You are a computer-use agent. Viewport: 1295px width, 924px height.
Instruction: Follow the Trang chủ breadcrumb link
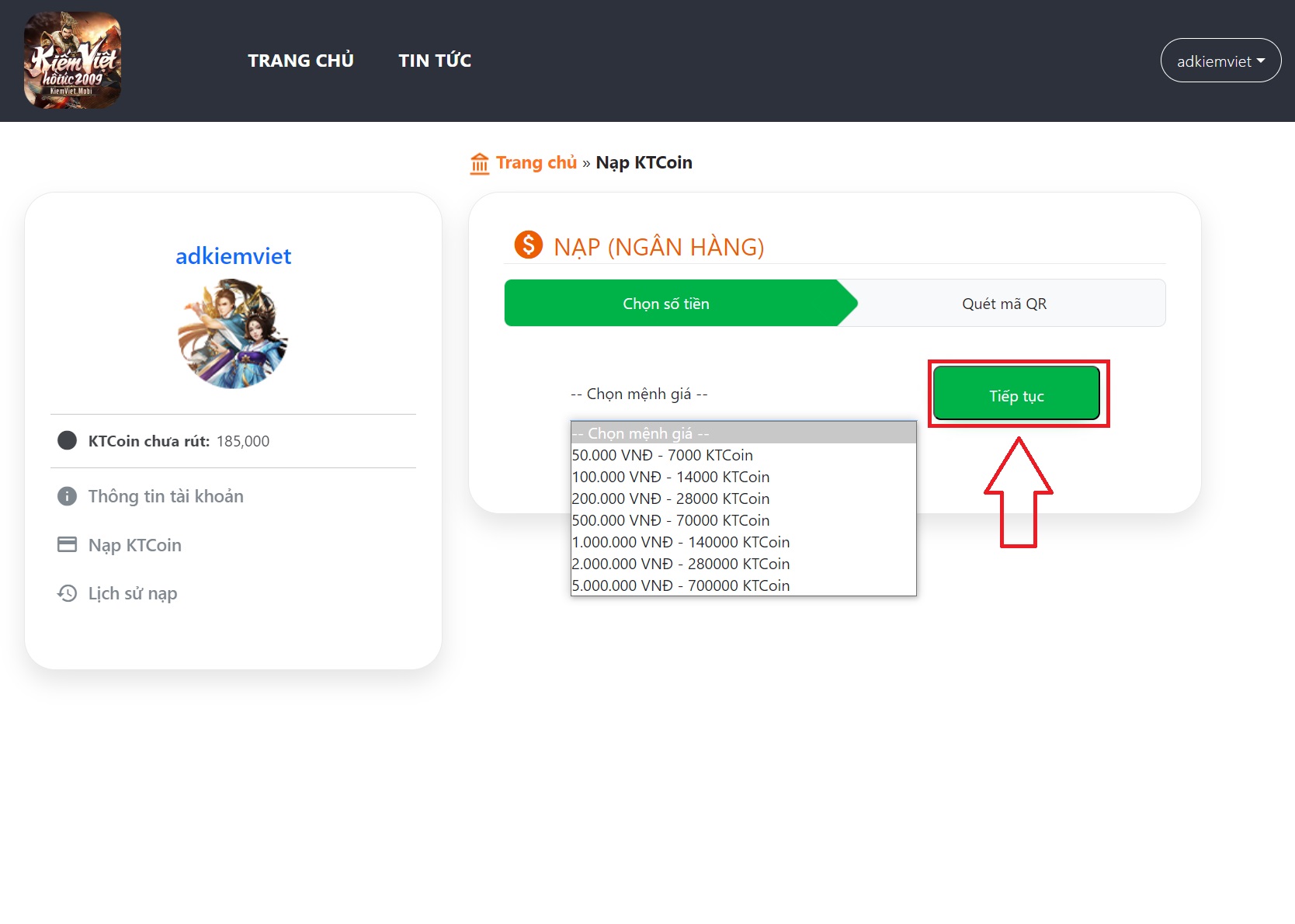(536, 163)
